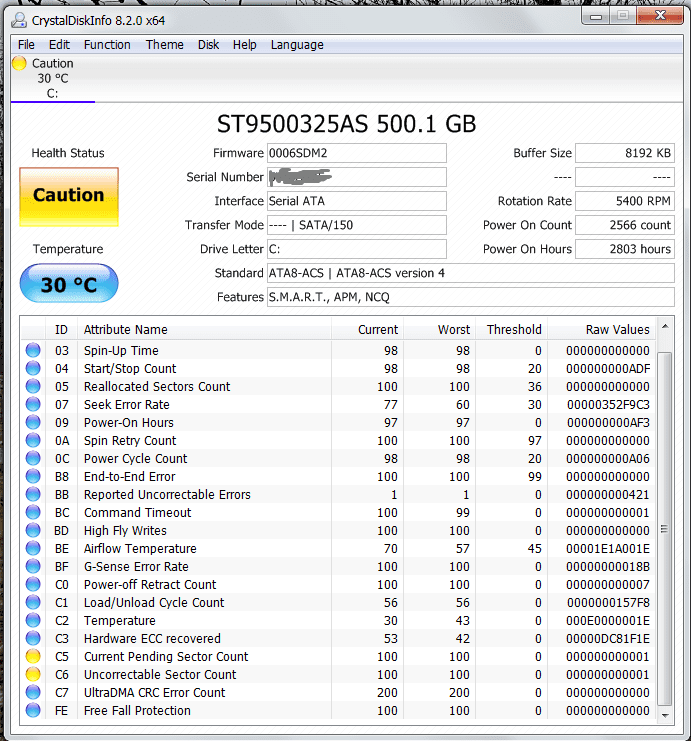Close the CrystalDiskInfo window
Screen dimensions: 691x741
(x=660, y=17)
